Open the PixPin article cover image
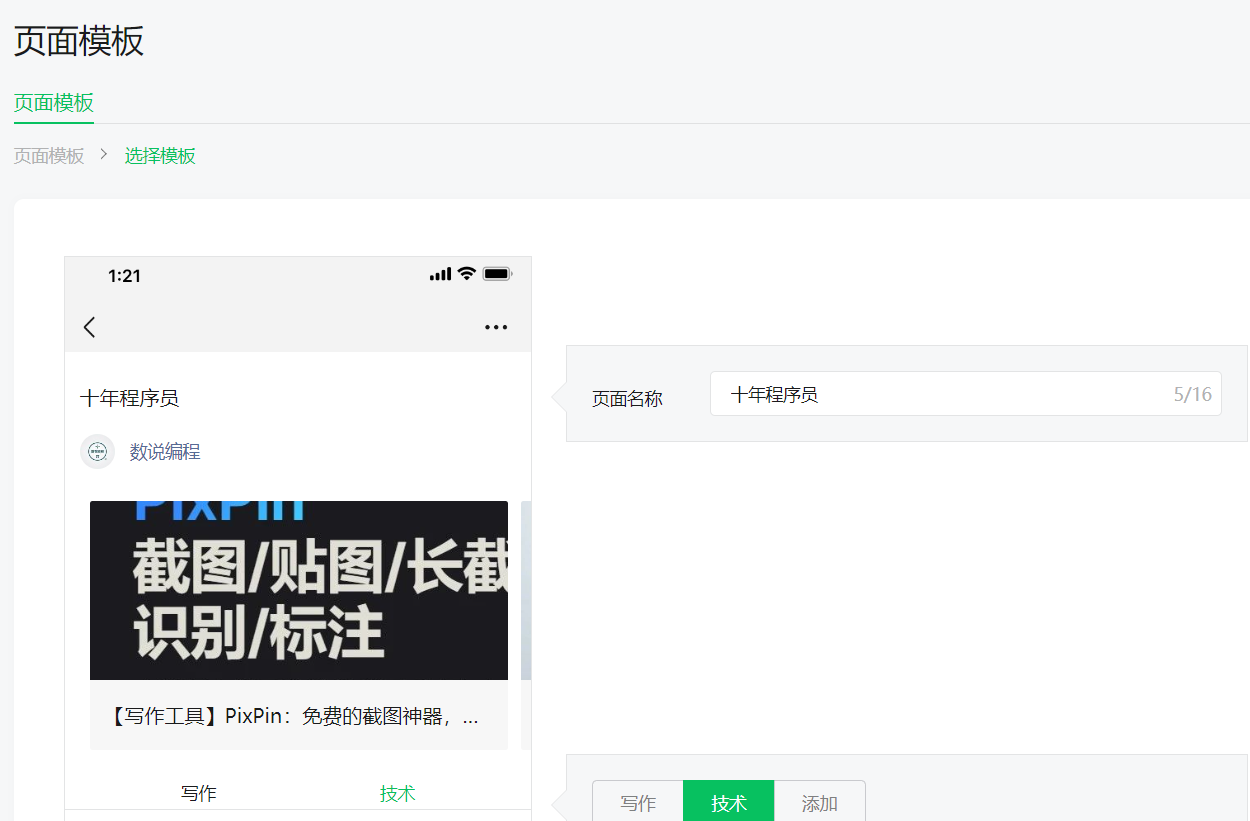 [299, 590]
